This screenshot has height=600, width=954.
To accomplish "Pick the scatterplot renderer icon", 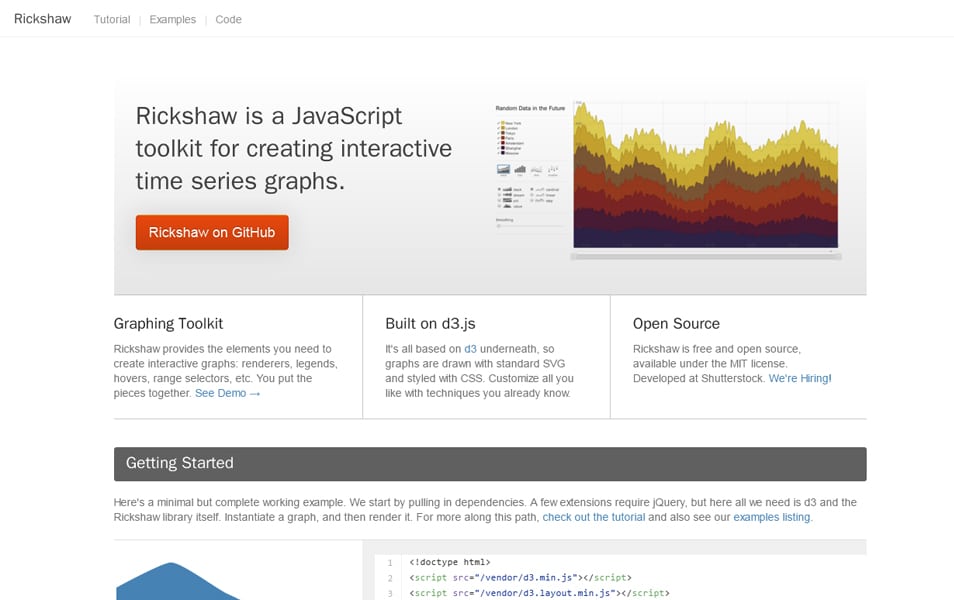I will coord(553,169).
